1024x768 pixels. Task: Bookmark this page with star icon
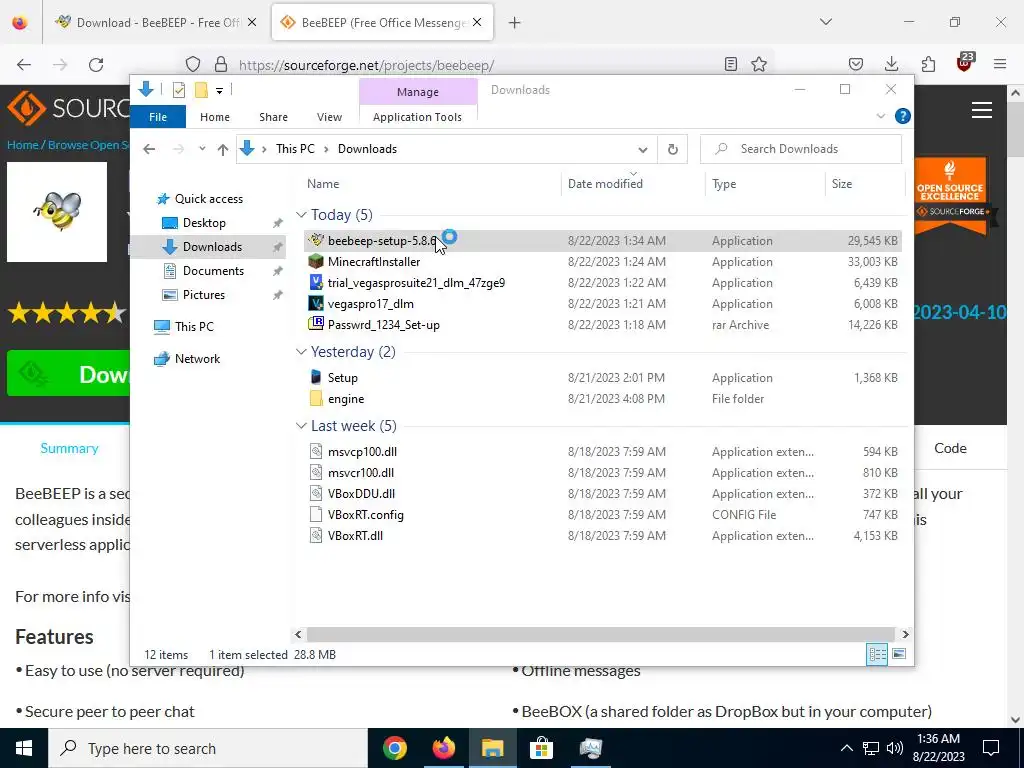pyautogui.click(x=759, y=64)
